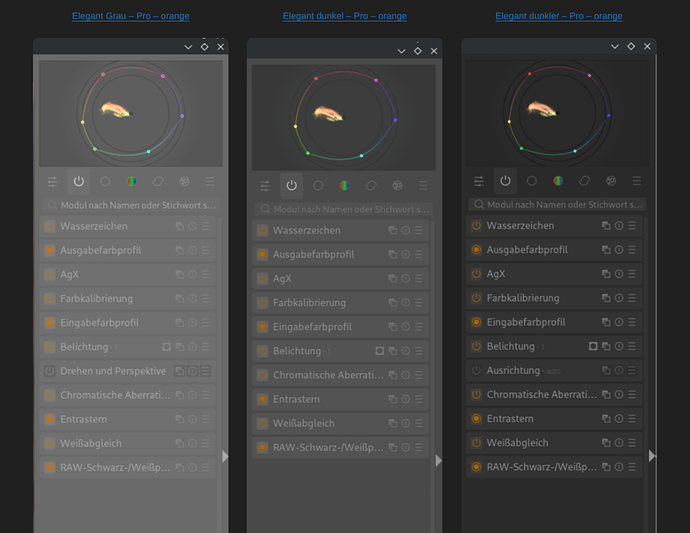Image resolution: width=690 pixels, height=533 pixels.
Task: Toggle Drehen und Perspektive module on
Action: (50, 371)
